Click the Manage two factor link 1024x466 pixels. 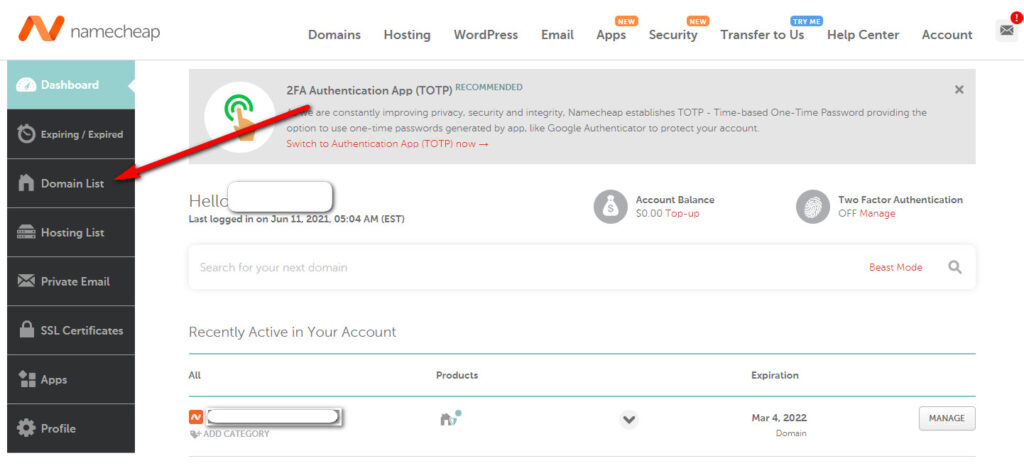877,213
